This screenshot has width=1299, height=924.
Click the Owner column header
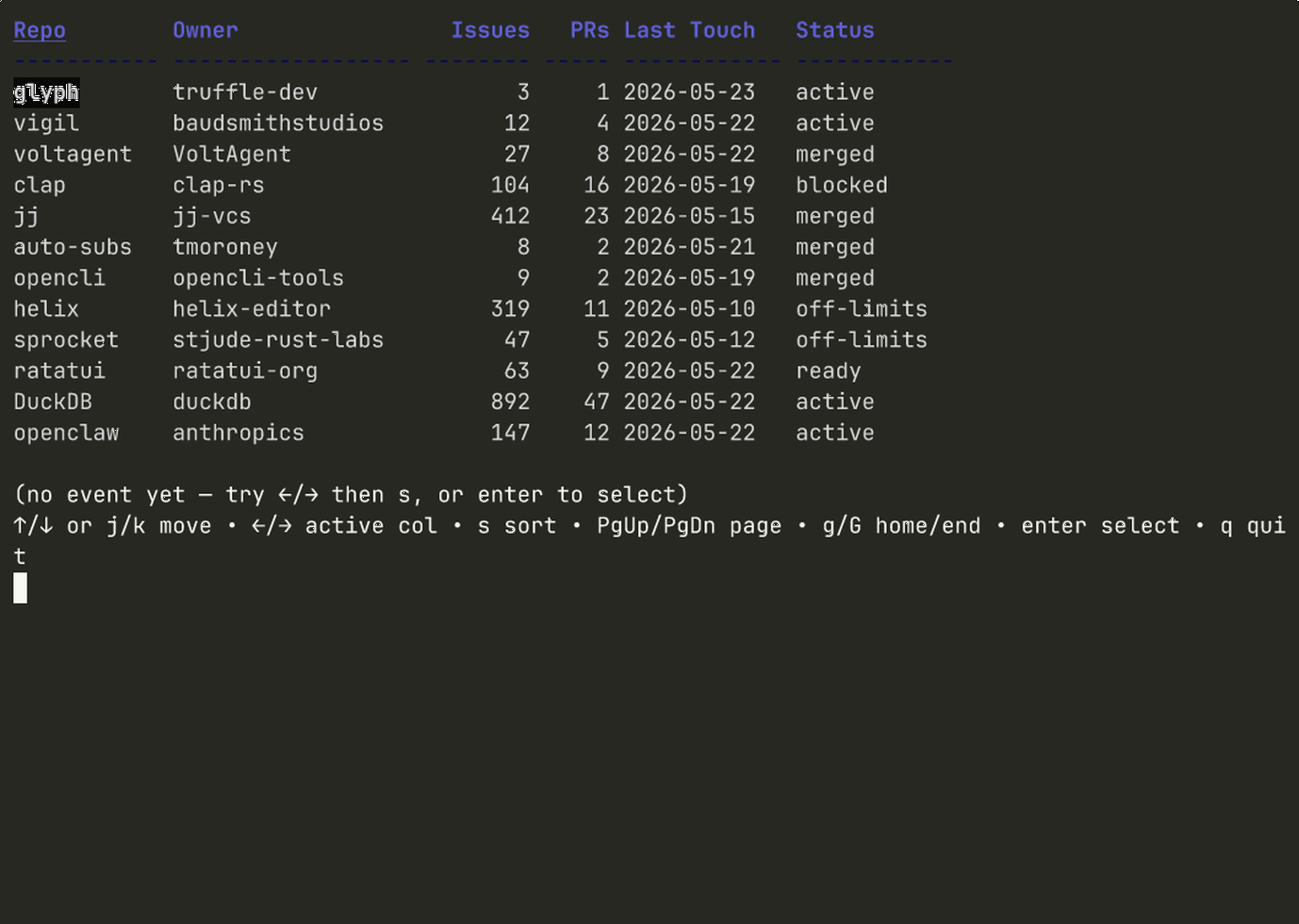pos(206,30)
